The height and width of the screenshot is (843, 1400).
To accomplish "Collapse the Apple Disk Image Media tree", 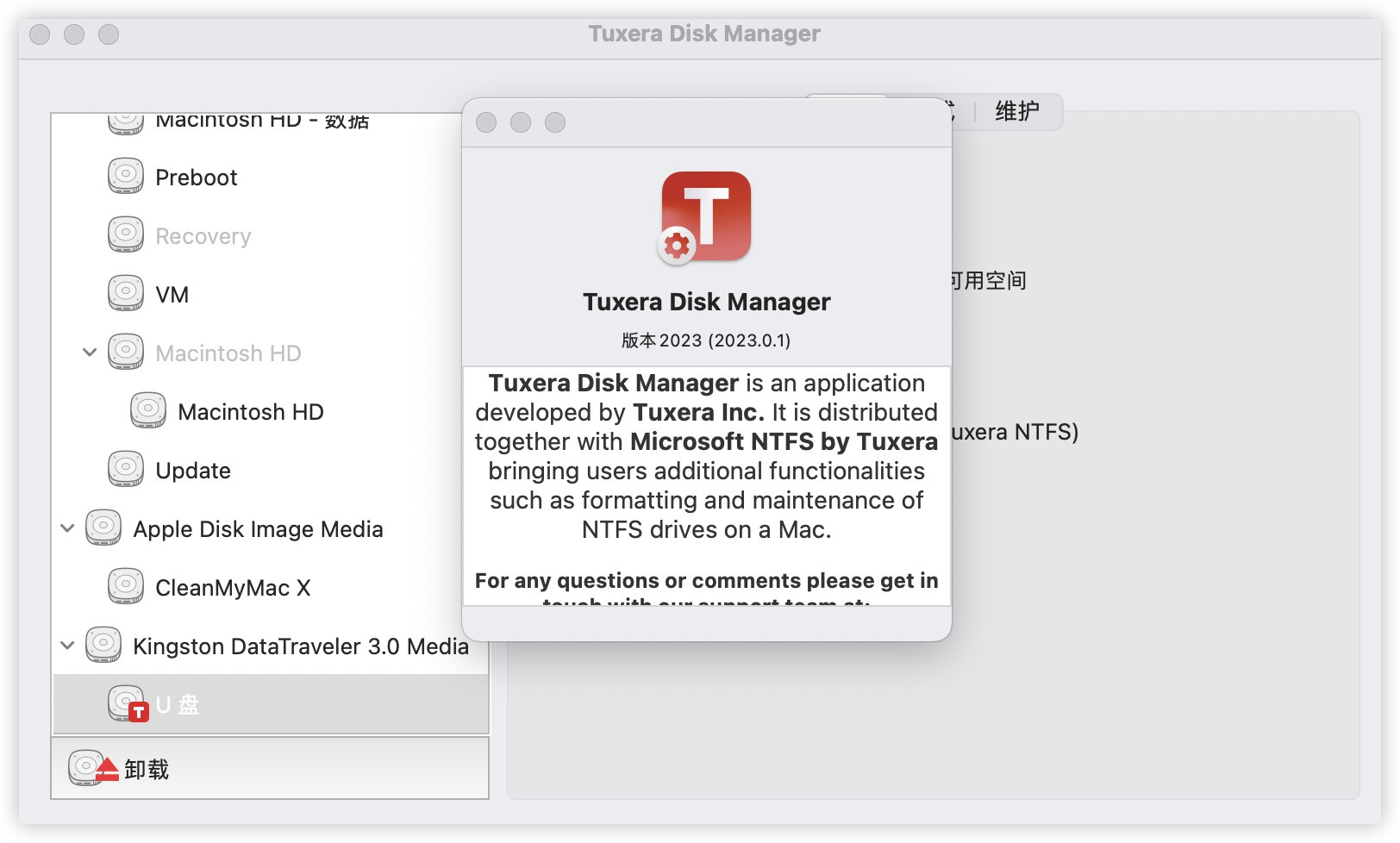I will [67, 528].
